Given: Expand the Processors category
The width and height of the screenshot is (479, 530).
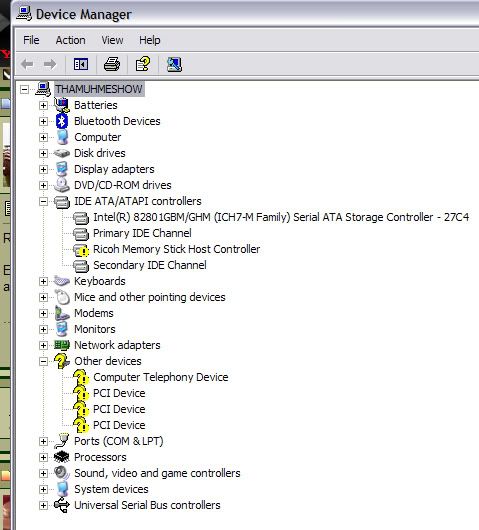Looking at the screenshot, I should pyautogui.click(x=43, y=458).
